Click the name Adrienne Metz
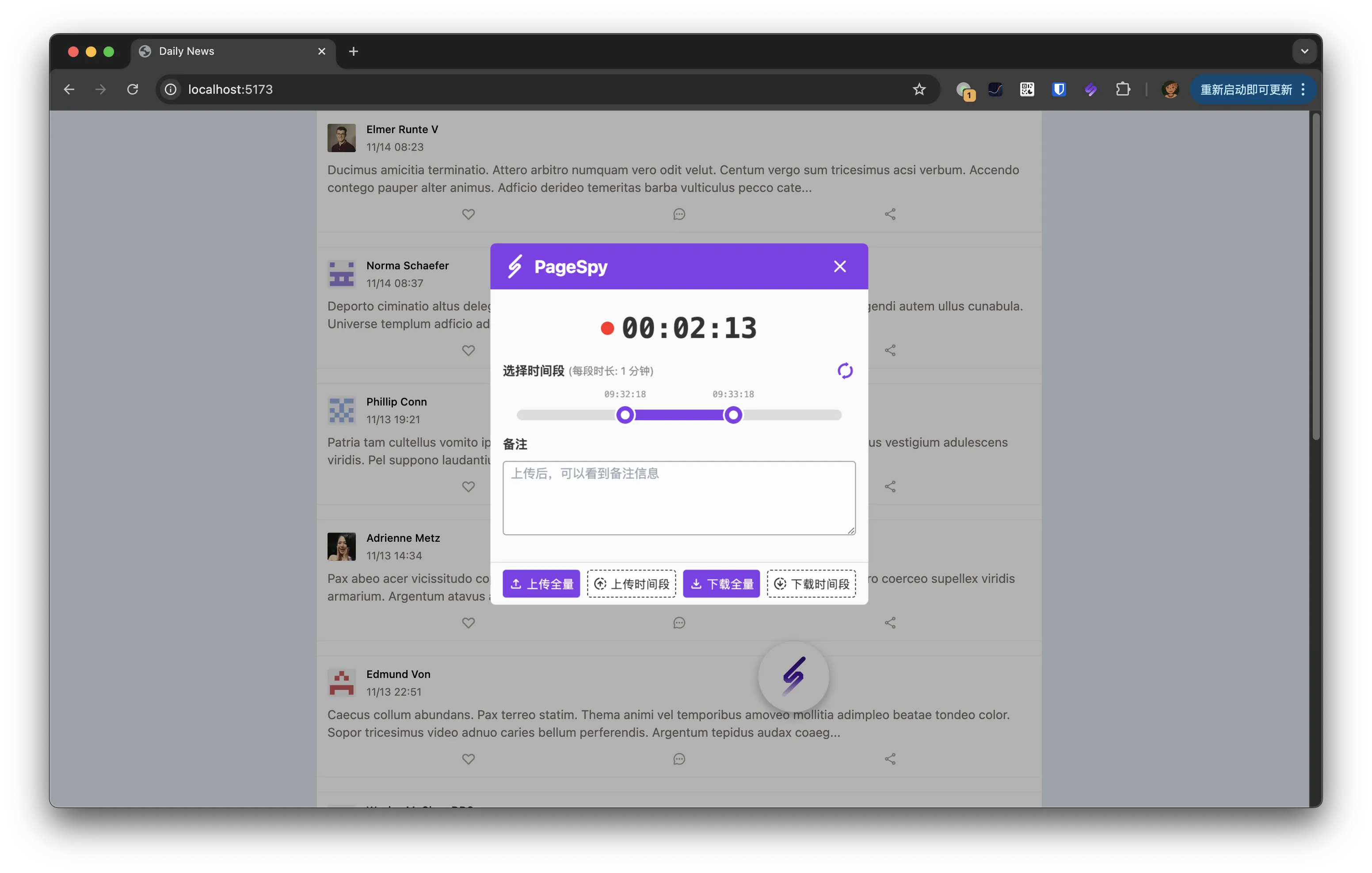 (403, 538)
